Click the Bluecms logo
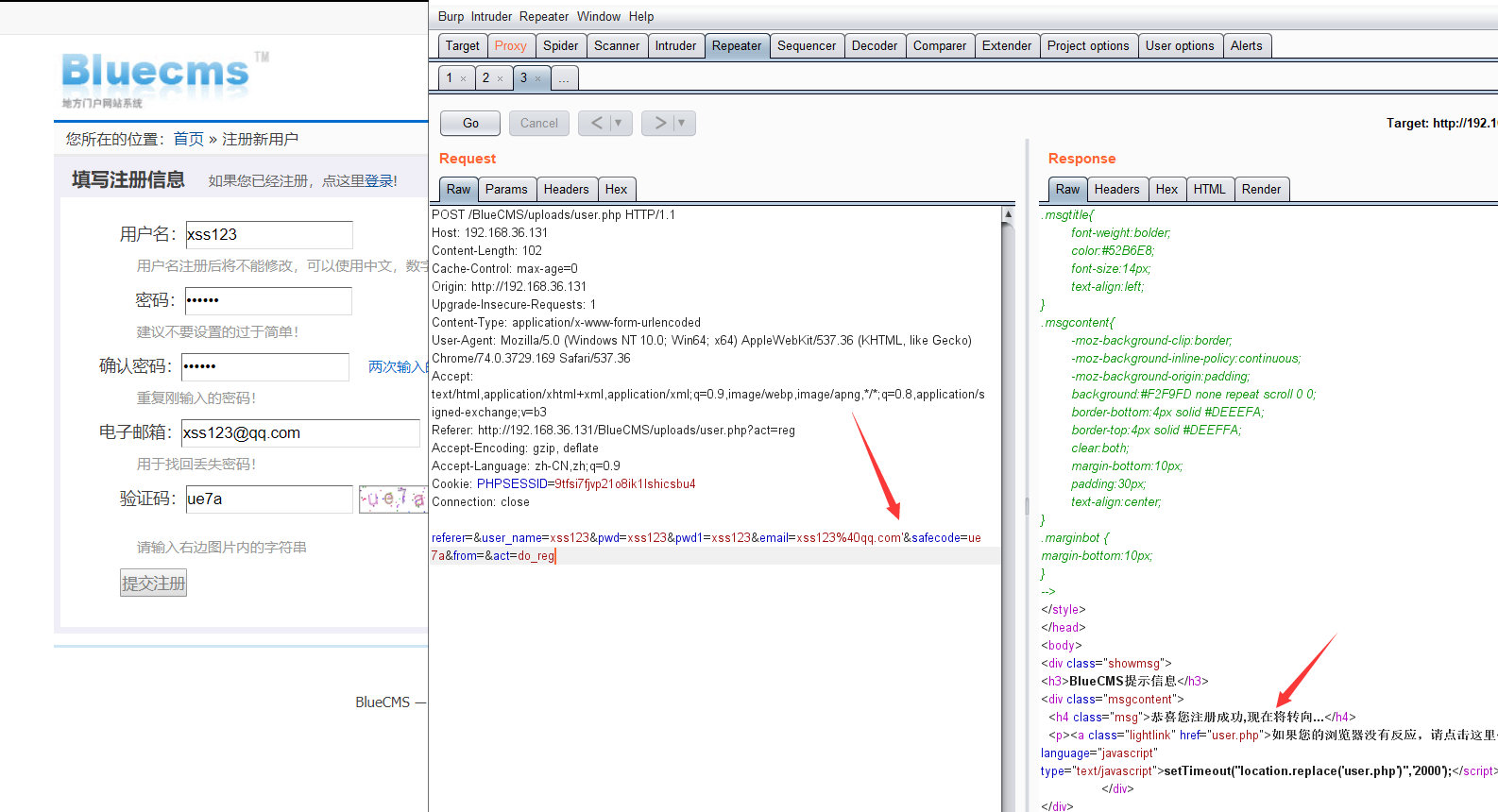1498x812 pixels. [156, 73]
